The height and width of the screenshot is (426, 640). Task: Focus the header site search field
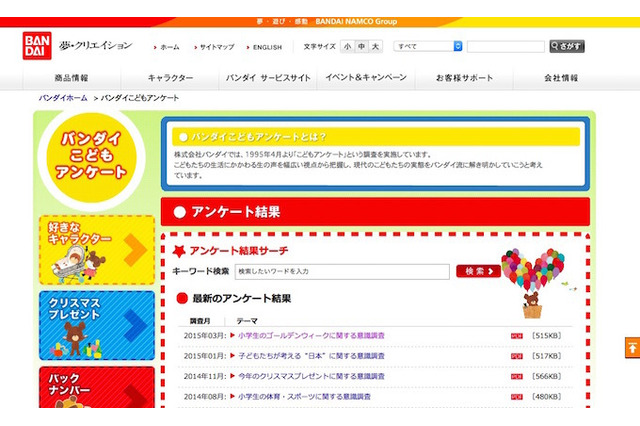[505, 47]
